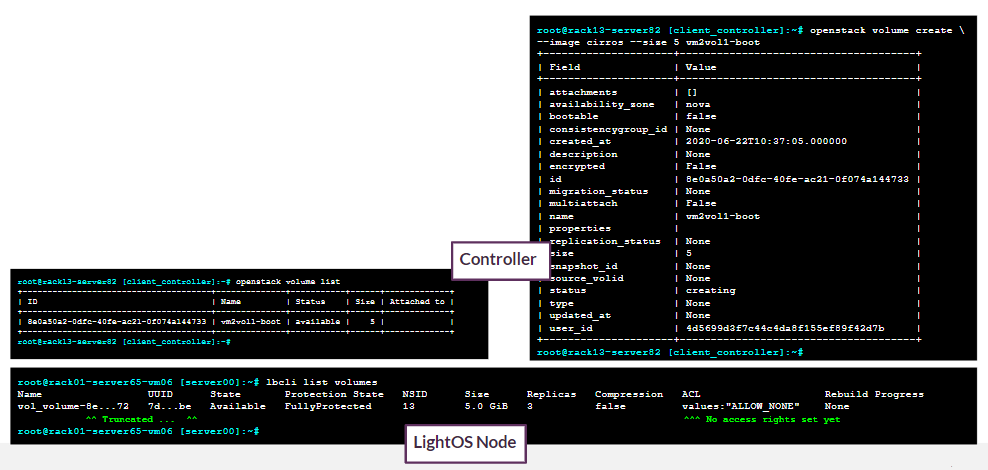Click the 'creating' status value
The width and height of the screenshot is (988, 470).
tap(710, 290)
